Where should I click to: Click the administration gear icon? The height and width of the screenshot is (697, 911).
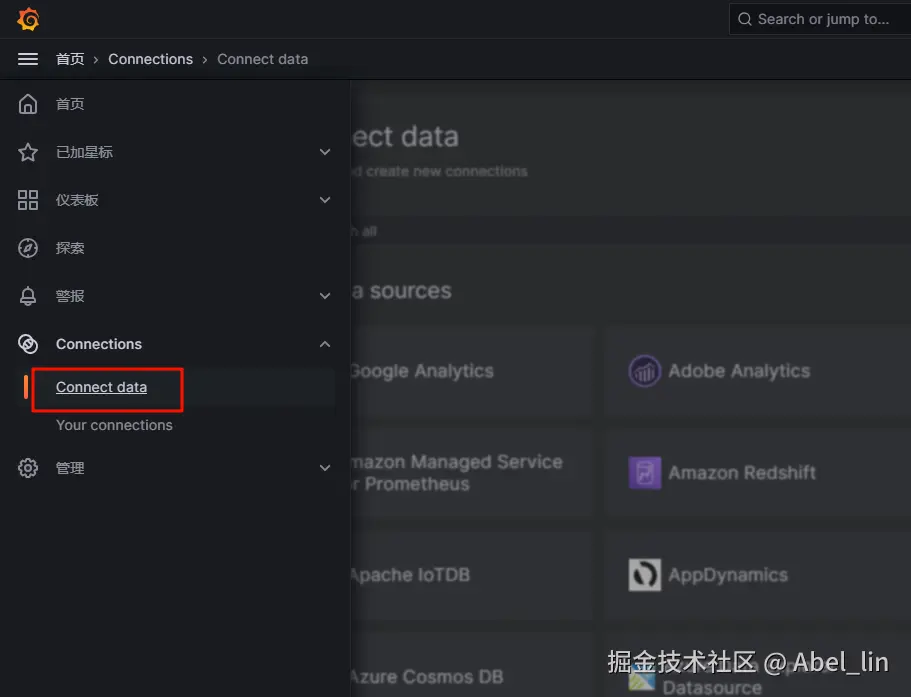28,468
